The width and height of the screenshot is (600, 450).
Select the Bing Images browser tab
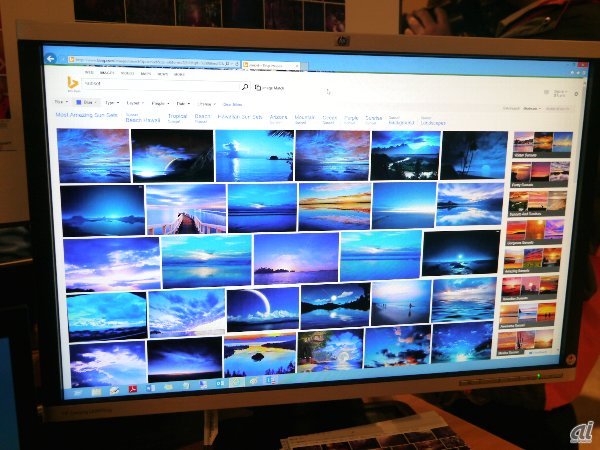tap(270, 66)
